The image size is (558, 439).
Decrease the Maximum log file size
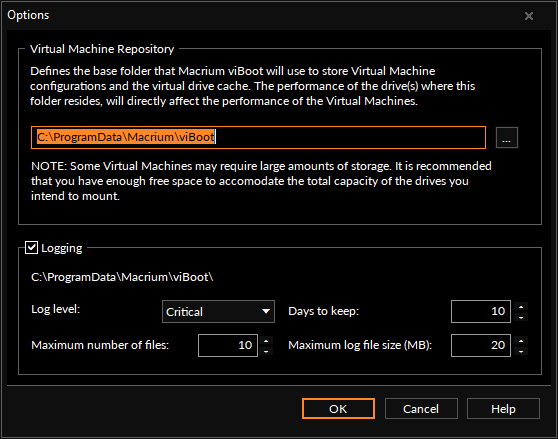coord(521,351)
